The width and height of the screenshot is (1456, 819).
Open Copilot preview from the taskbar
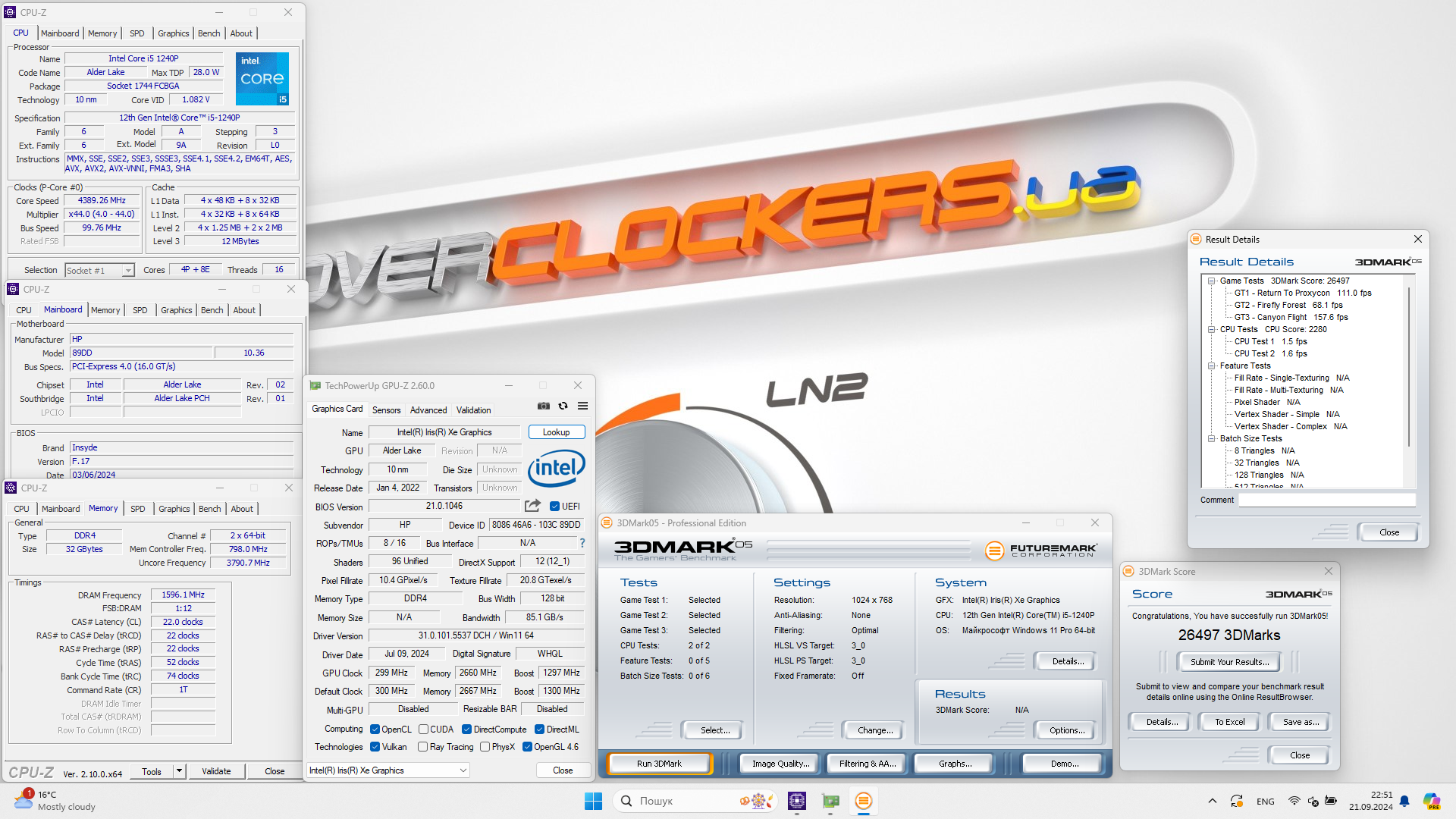[x=1431, y=801]
